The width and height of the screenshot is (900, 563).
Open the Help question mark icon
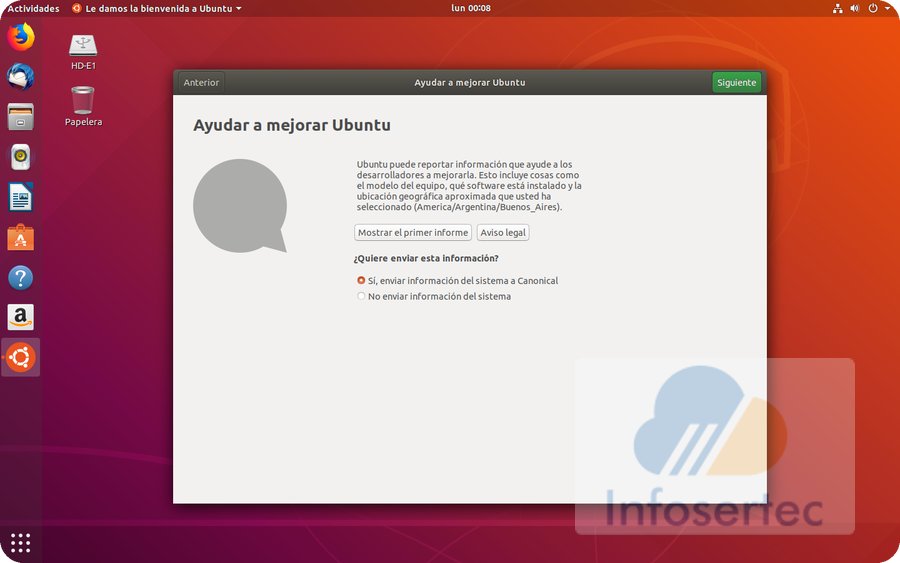20,277
